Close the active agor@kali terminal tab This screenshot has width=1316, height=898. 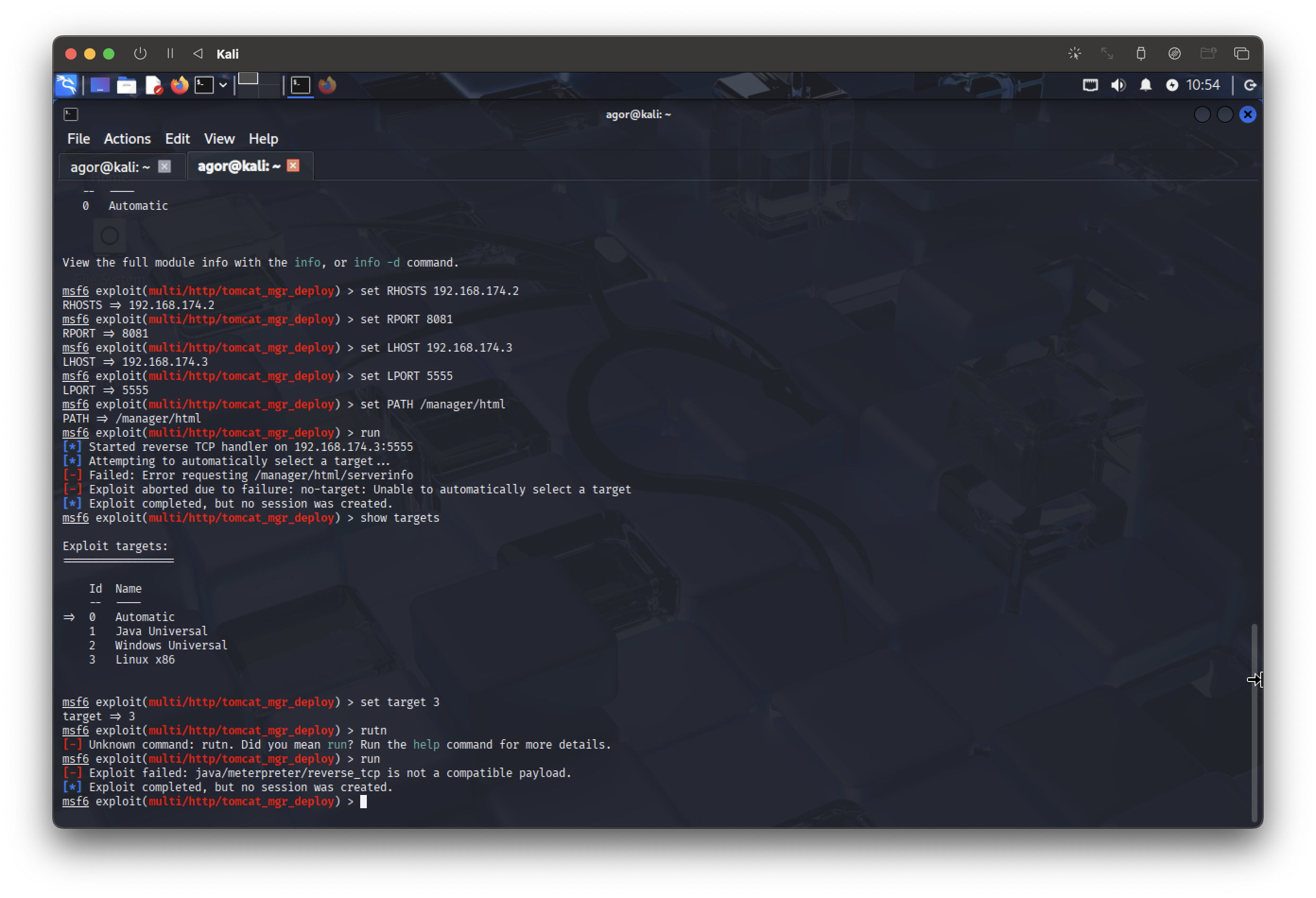click(293, 165)
